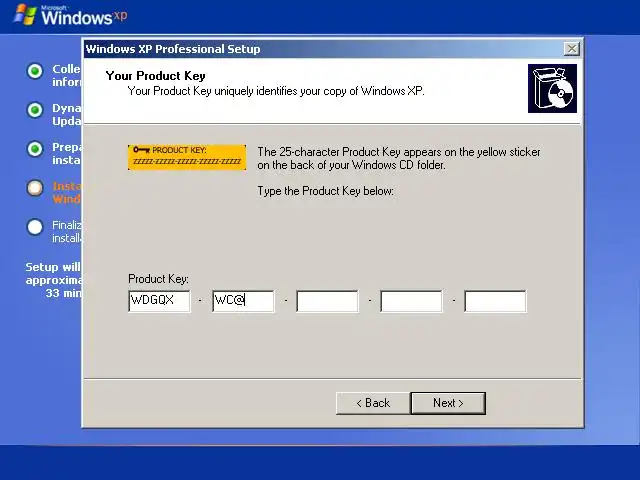The width and height of the screenshot is (640, 480).
Task: Click 'uniquely identifies your copy' subtitle text
Action: click(276, 91)
